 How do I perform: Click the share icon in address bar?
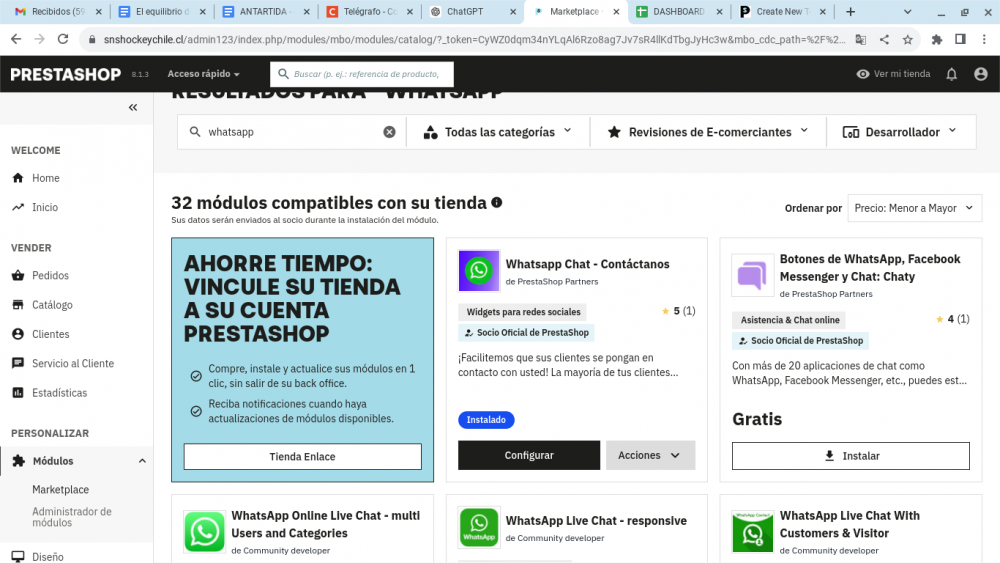[884, 40]
